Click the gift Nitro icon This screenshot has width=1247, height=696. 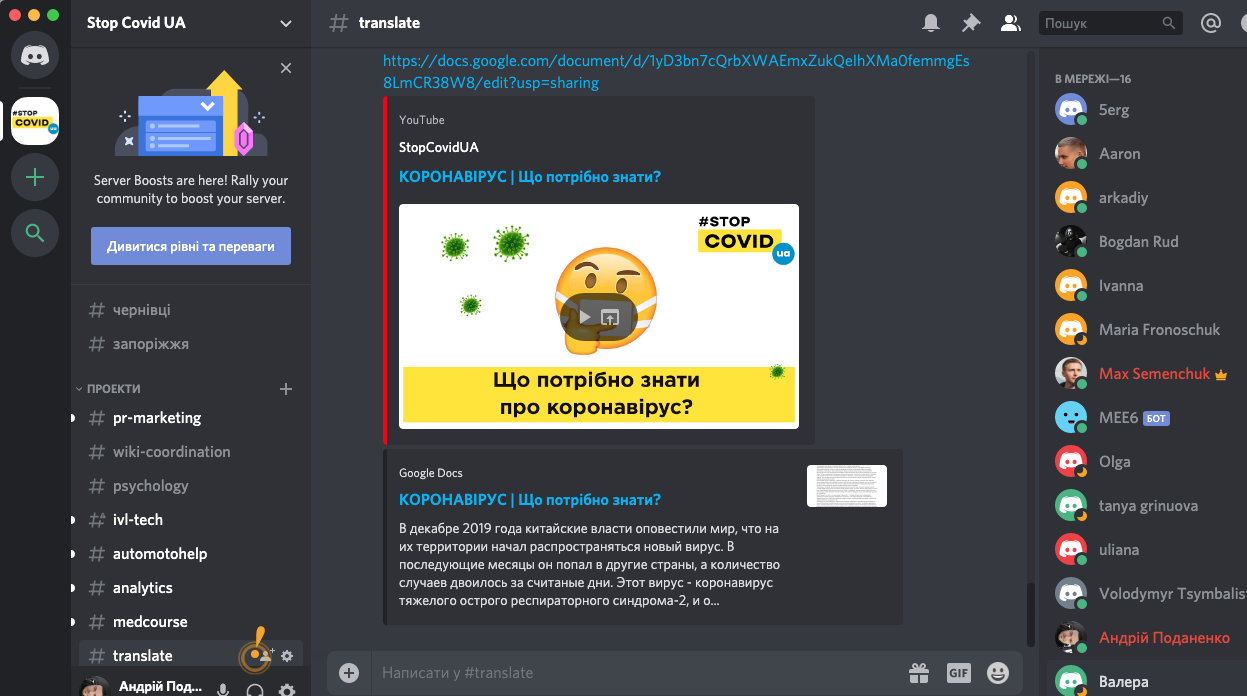(x=918, y=673)
